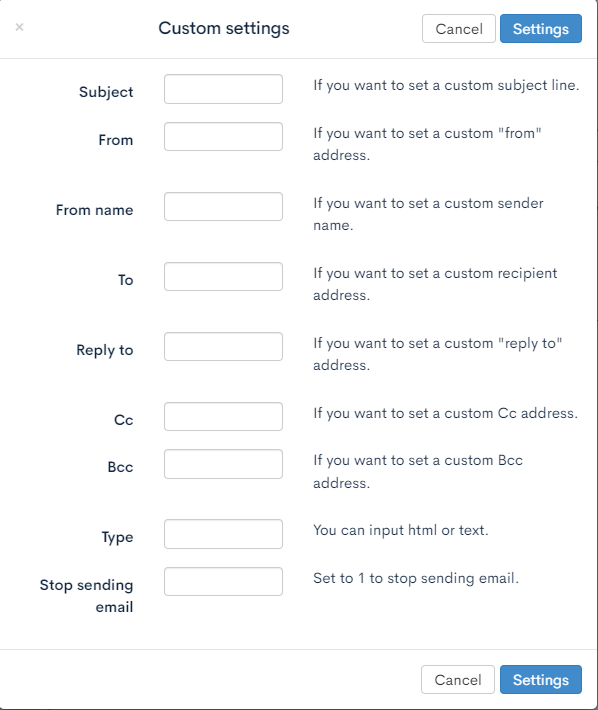Viewport: 598px width, 710px height.
Task: Select the Stop sending email field
Action: pyautogui.click(x=223, y=581)
